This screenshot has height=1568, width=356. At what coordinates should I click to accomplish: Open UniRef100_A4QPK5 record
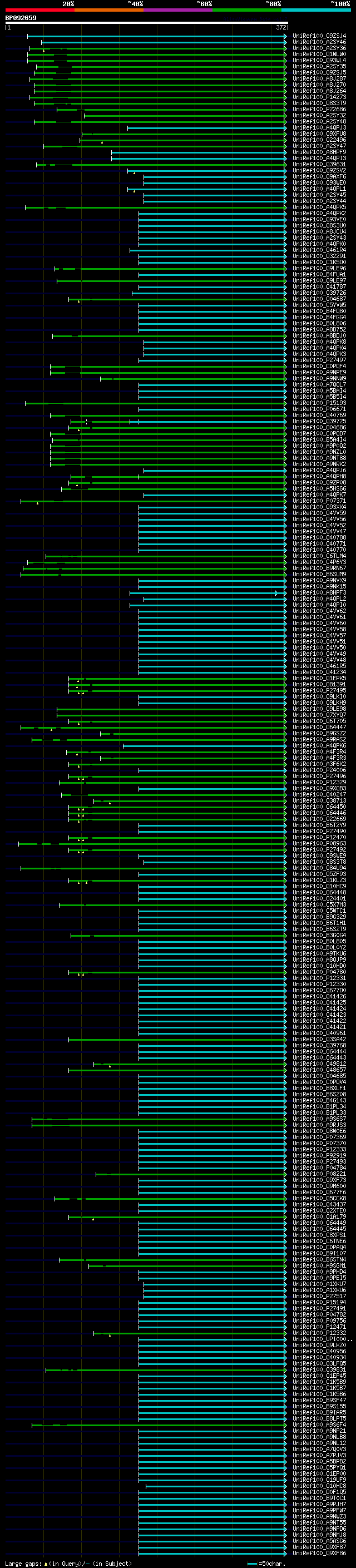coord(319,207)
